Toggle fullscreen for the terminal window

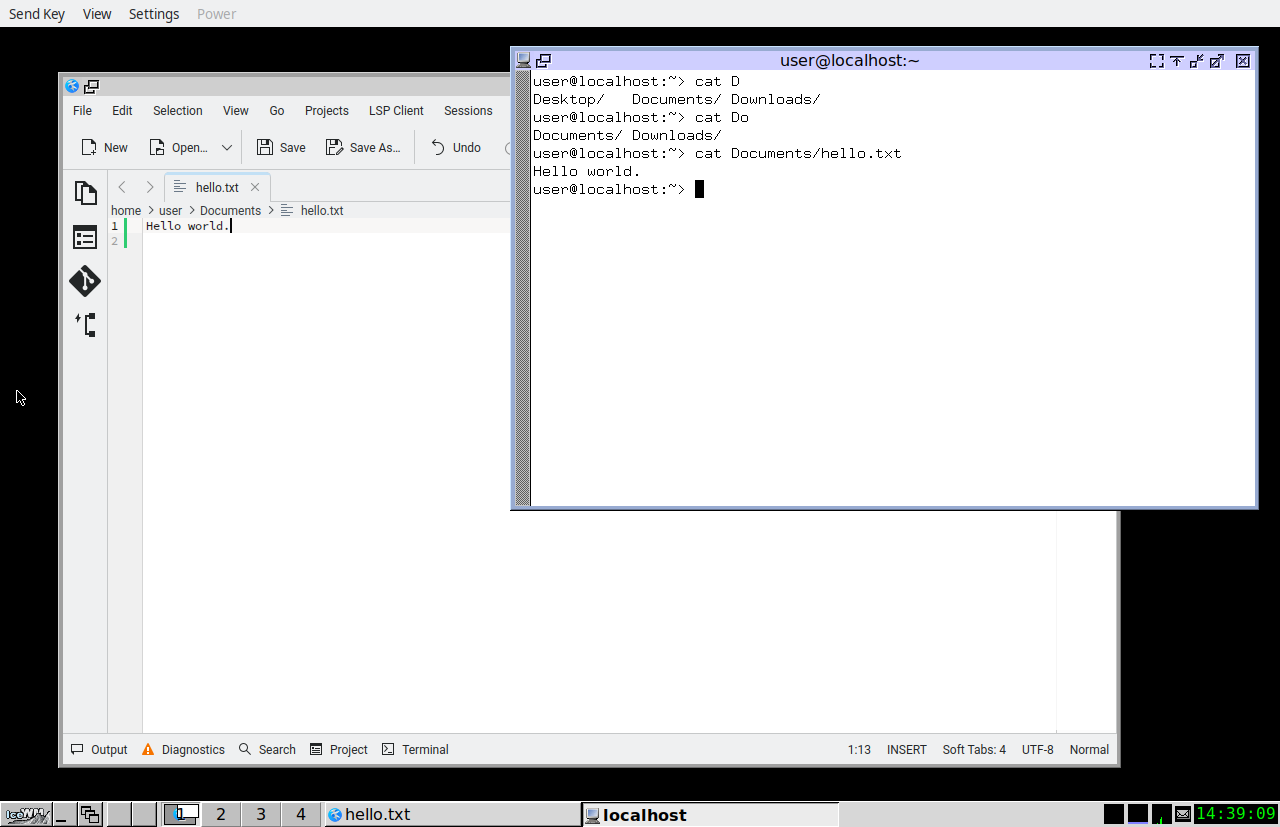click(1157, 60)
